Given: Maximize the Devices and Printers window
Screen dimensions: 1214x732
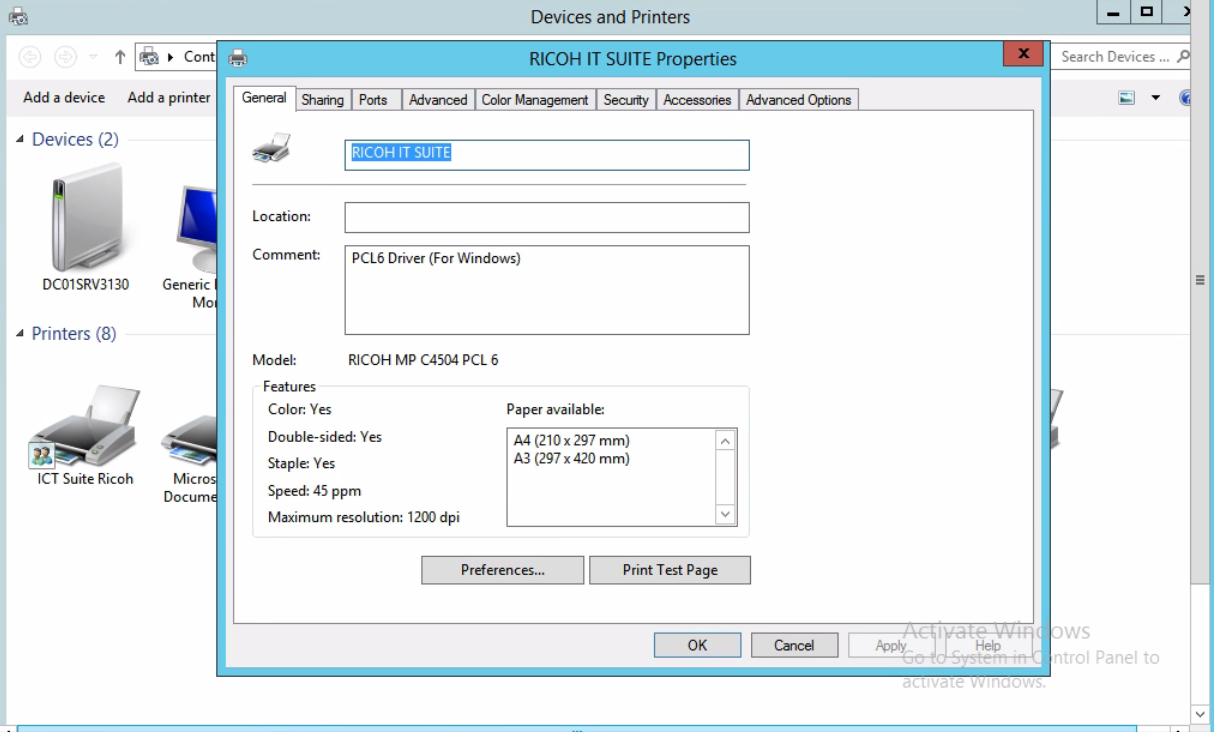Looking at the screenshot, I should pos(1146,12).
